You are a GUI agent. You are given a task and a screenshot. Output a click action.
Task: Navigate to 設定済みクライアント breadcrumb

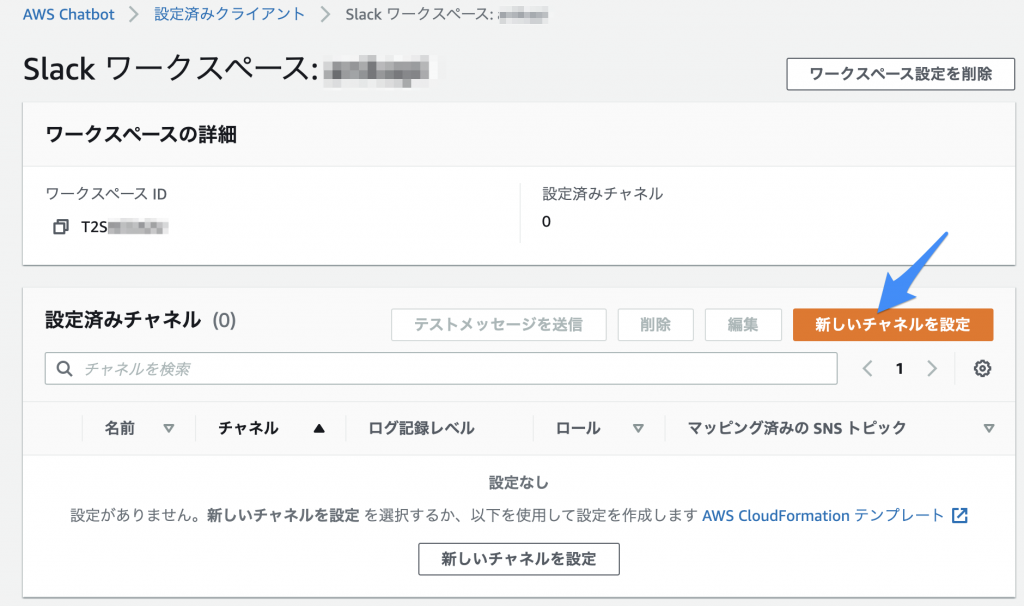pyautogui.click(x=229, y=14)
